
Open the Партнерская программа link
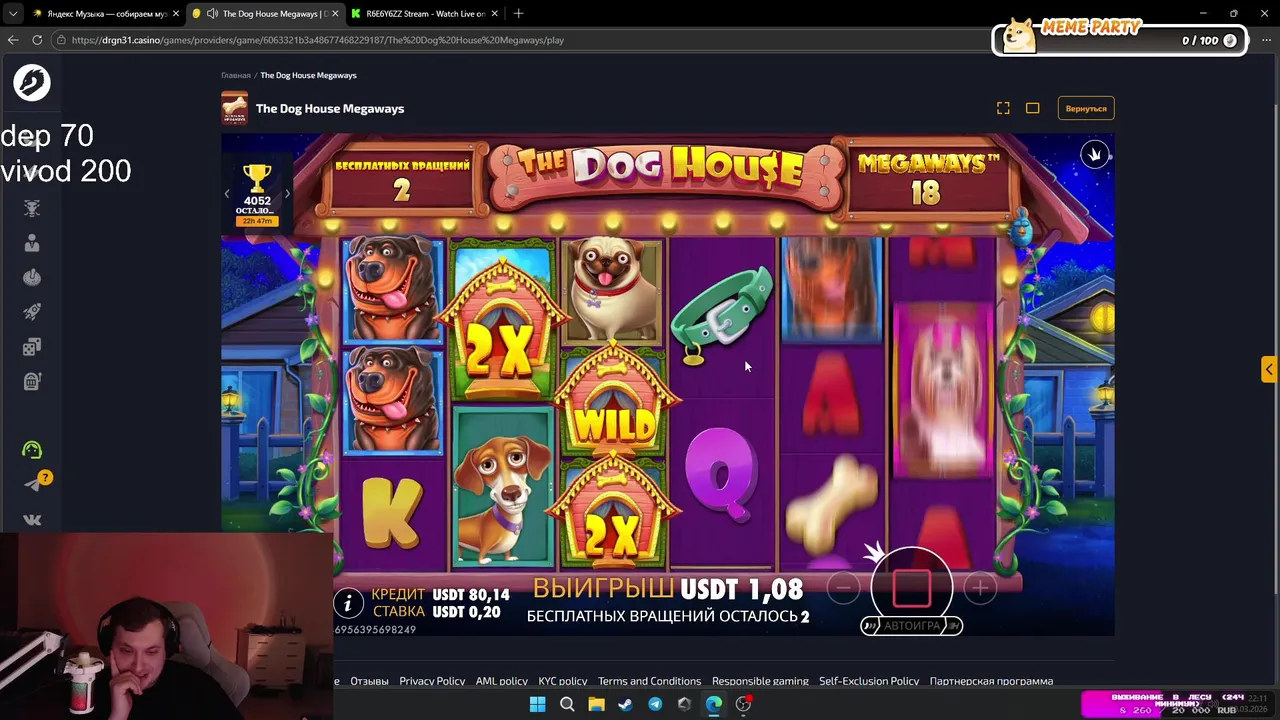(x=991, y=681)
